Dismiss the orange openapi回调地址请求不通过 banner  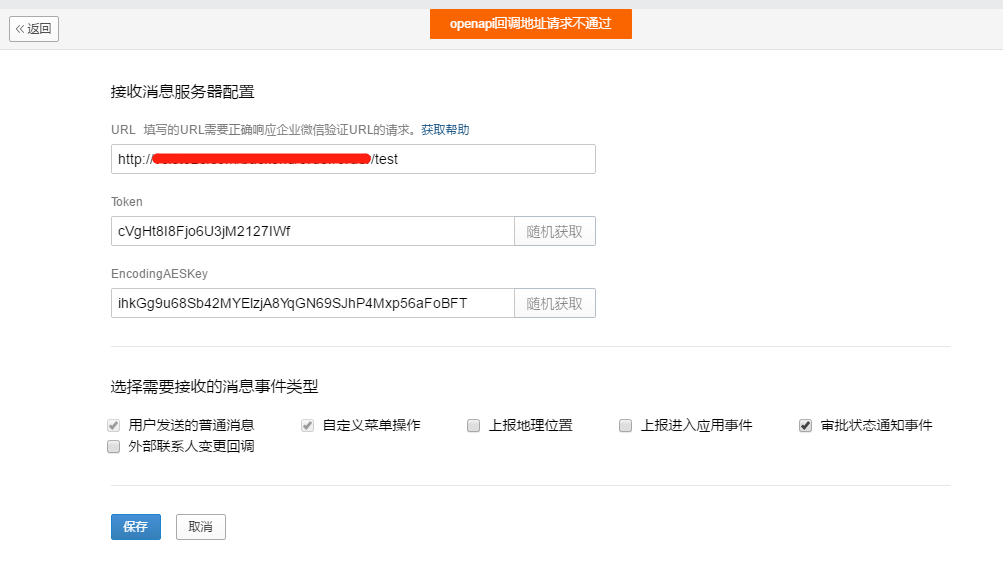530,24
